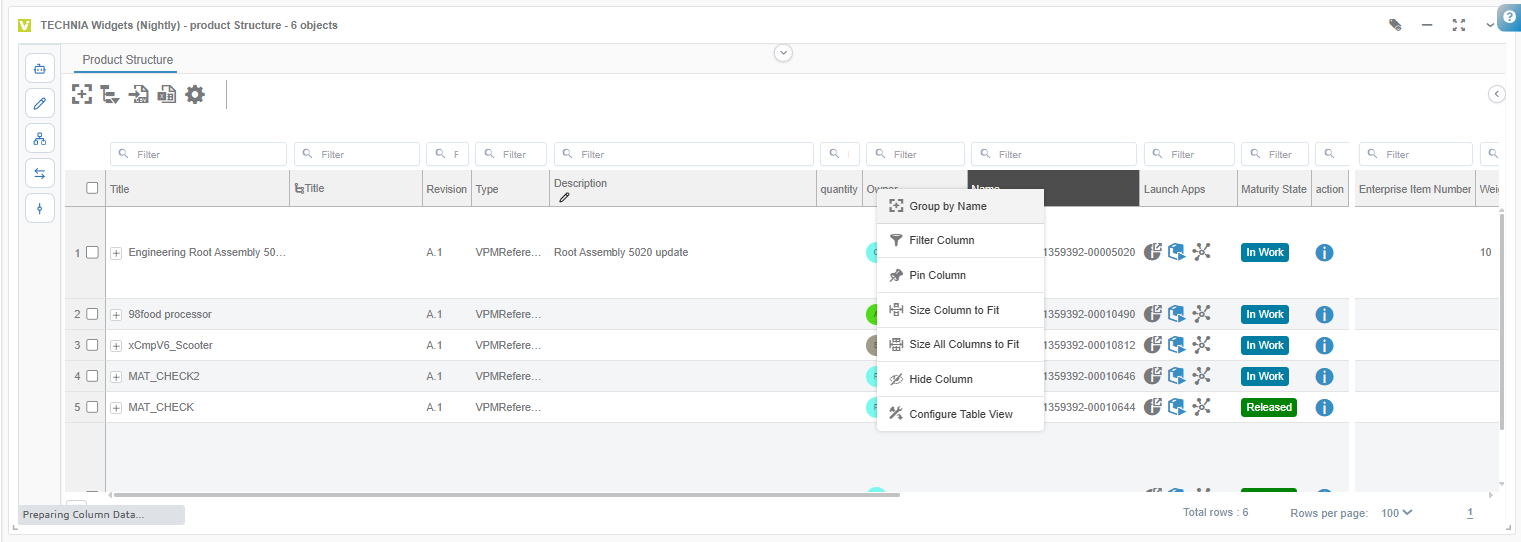
Task: Check the MAT_CHECK row checkbox
Action: click(92, 407)
